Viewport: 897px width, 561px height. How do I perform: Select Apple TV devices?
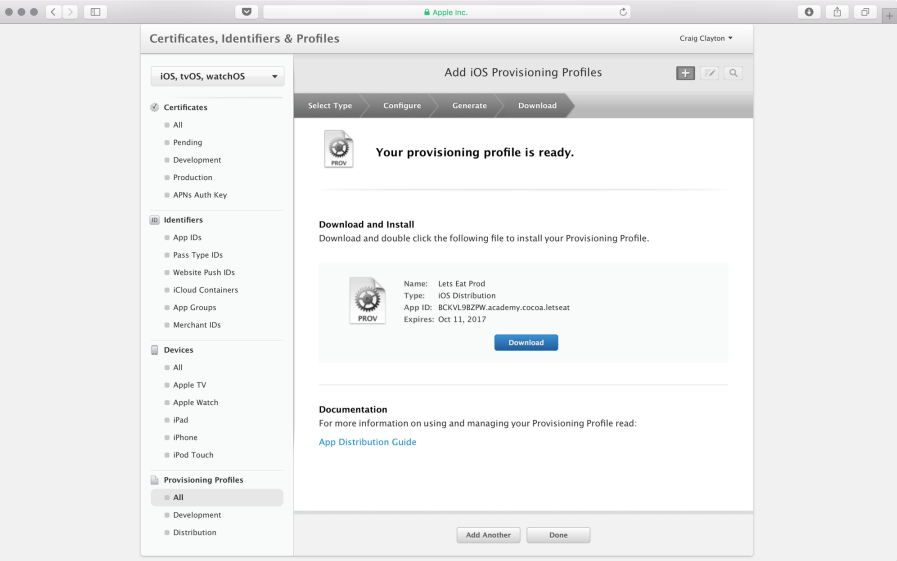pyautogui.click(x=189, y=385)
